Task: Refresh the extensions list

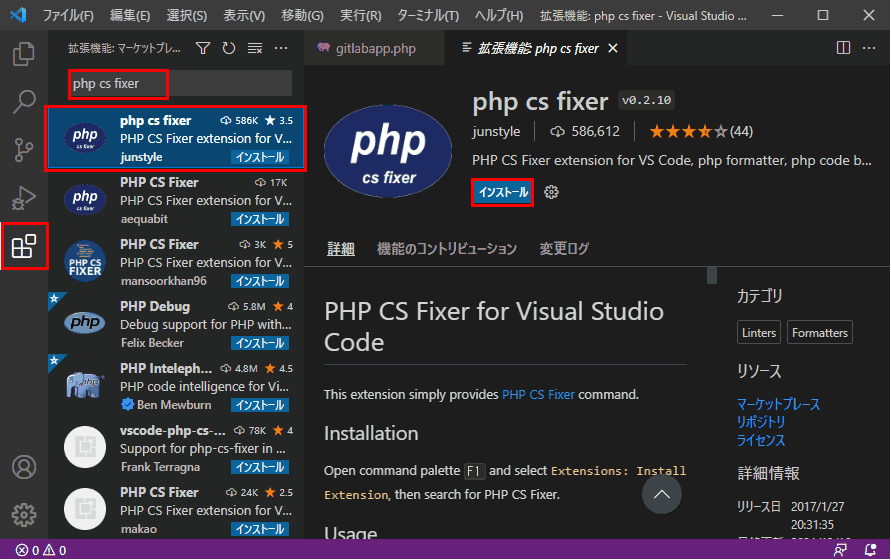Action: pyautogui.click(x=229, y=48)
